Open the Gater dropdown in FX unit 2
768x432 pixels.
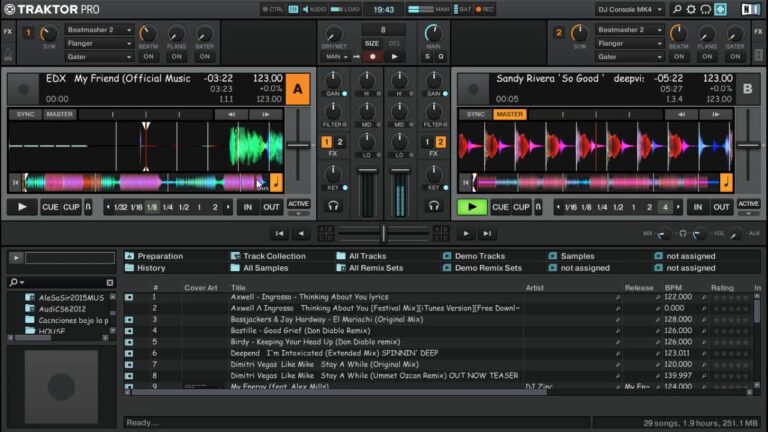(630, 57)
